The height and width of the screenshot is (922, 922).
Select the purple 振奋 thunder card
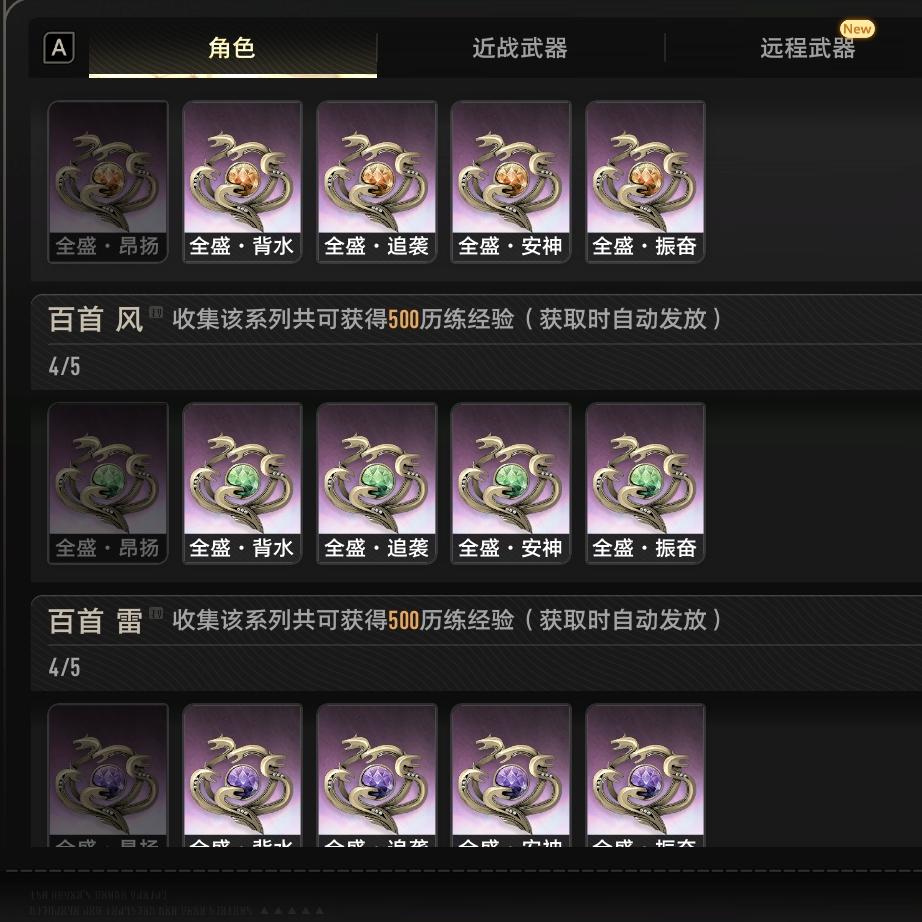(645, 775)
